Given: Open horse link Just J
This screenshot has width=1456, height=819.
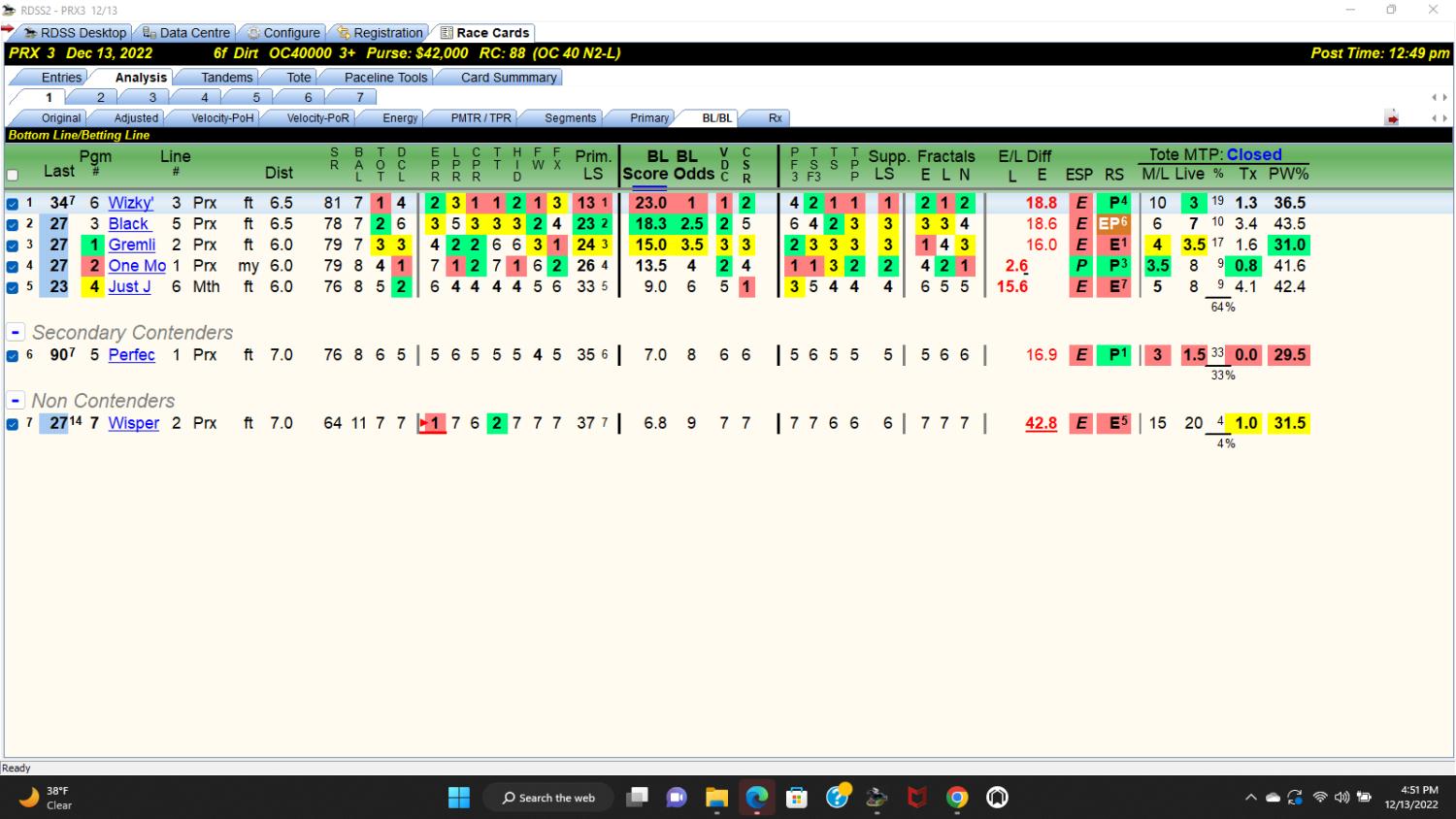Looking at the screenshot, I should 129,287.
